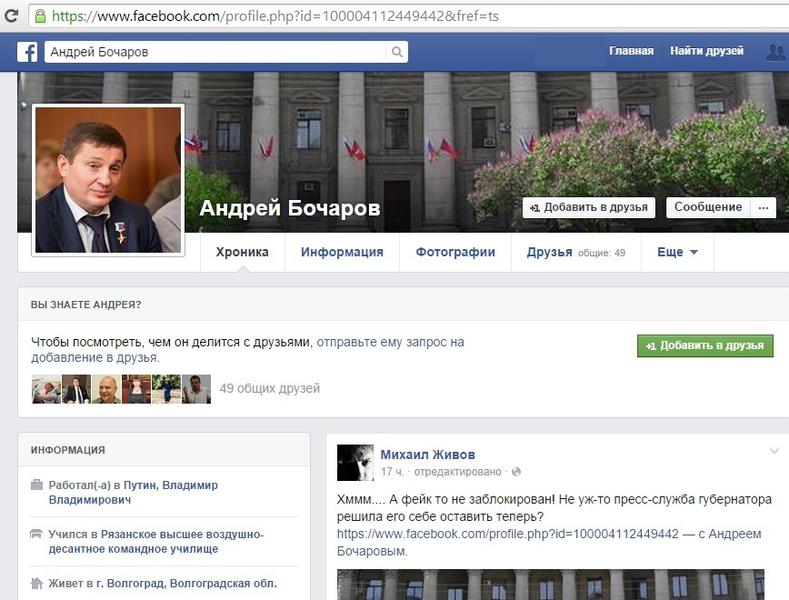The height and width of the screenshot is (600, 789).
Task: Click the 49 общих друзей text
Action: pyautogui.click(x=270, y=389)
